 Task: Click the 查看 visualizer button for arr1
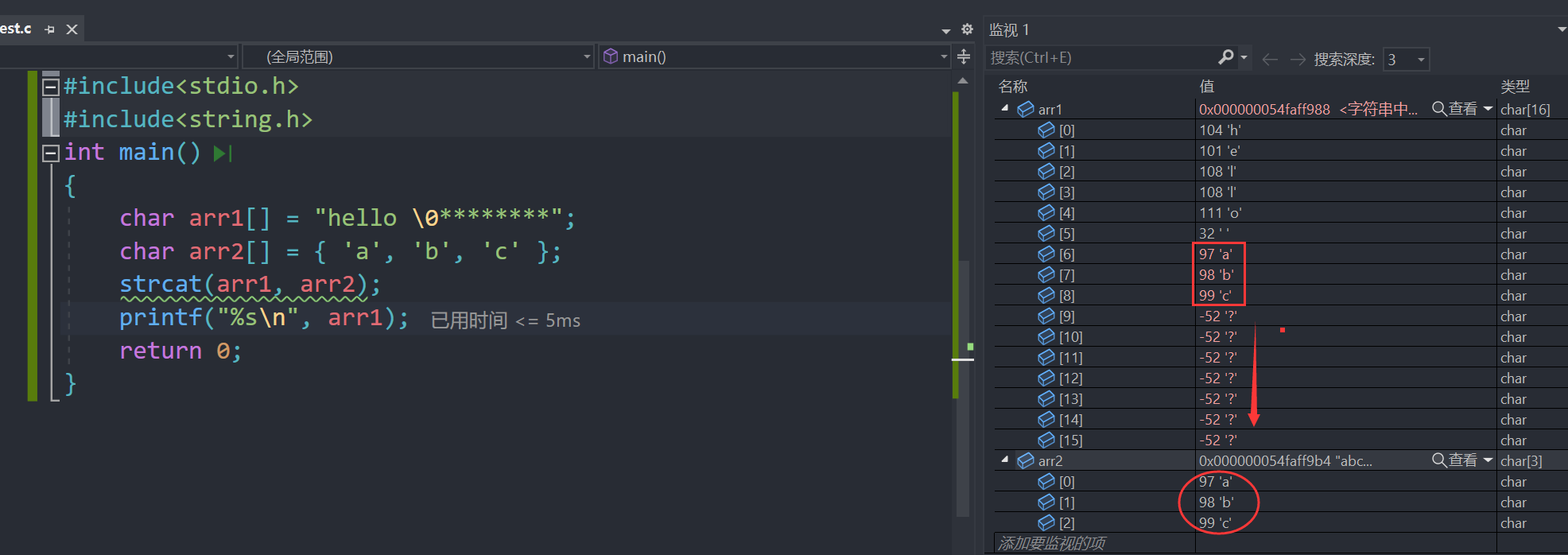click(1454, 109)
